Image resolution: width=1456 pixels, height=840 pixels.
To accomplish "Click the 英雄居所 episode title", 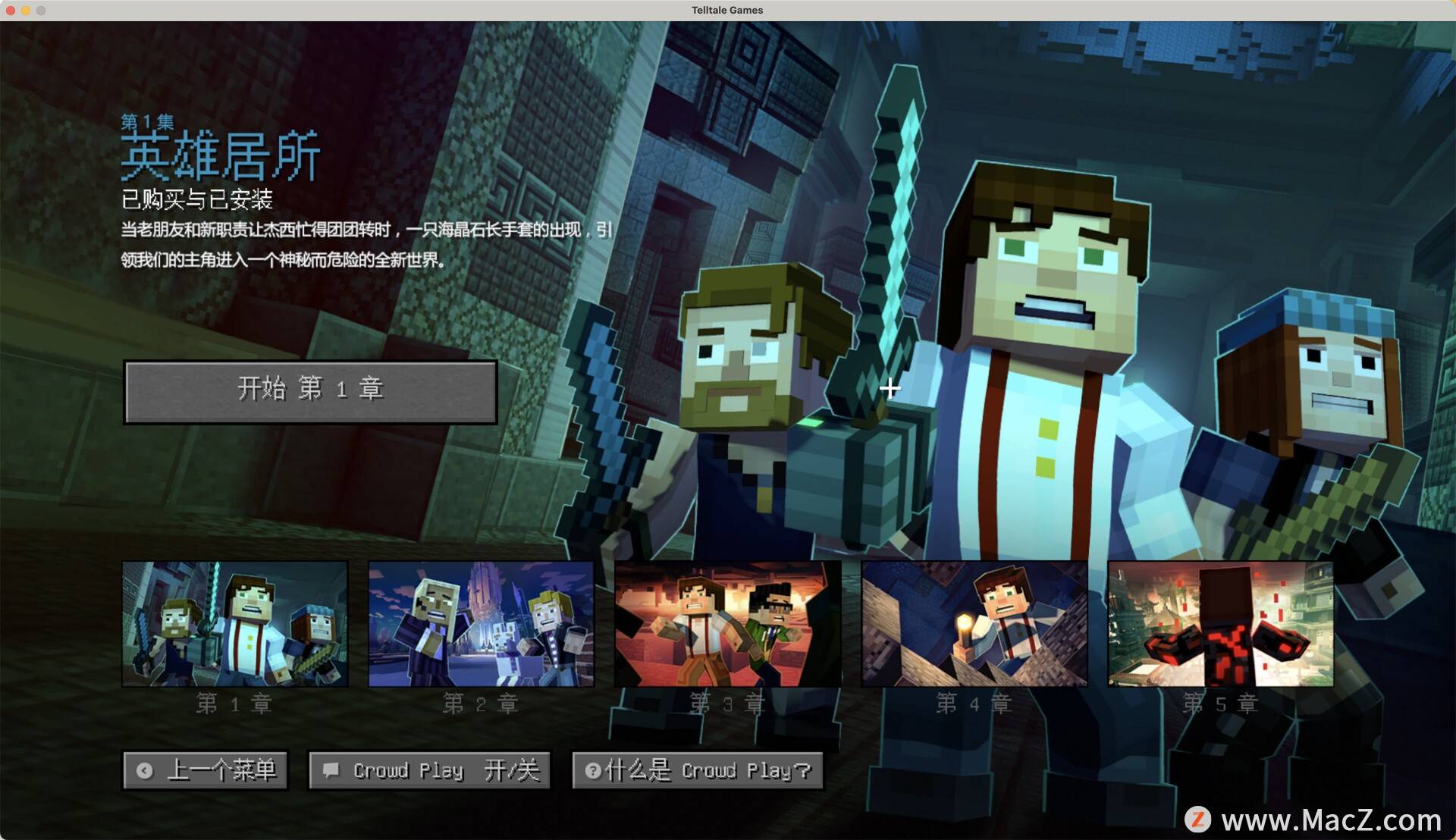I will click(x=221, y=156).
